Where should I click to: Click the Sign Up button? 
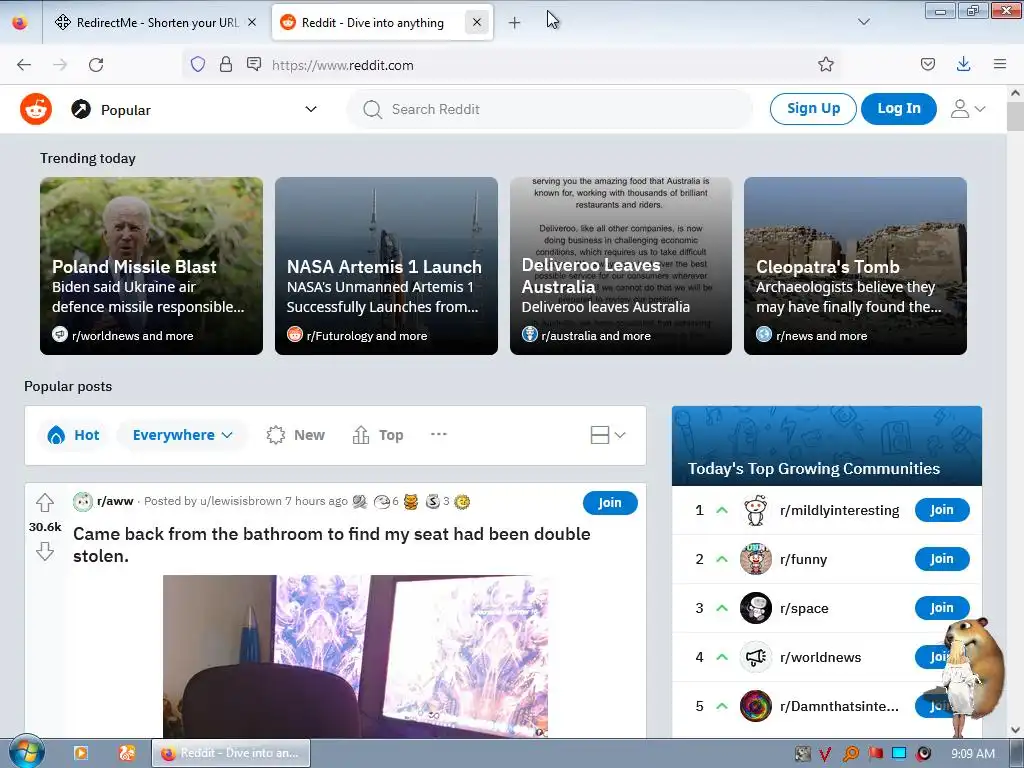coord(813,108)
